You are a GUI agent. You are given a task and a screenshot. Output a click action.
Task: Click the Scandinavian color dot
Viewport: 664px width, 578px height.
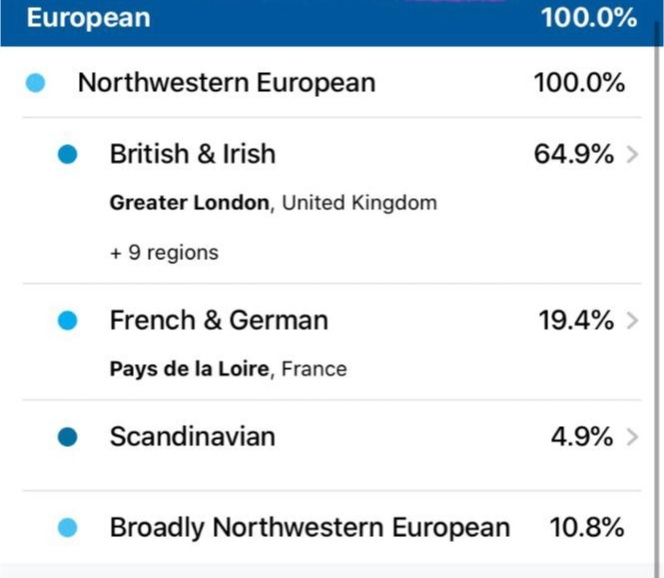tap(68, 437)
